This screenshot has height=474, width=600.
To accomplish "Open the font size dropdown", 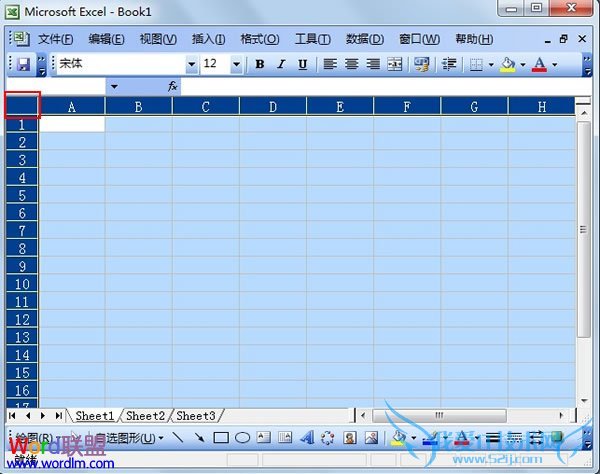I will coord(236,64).
